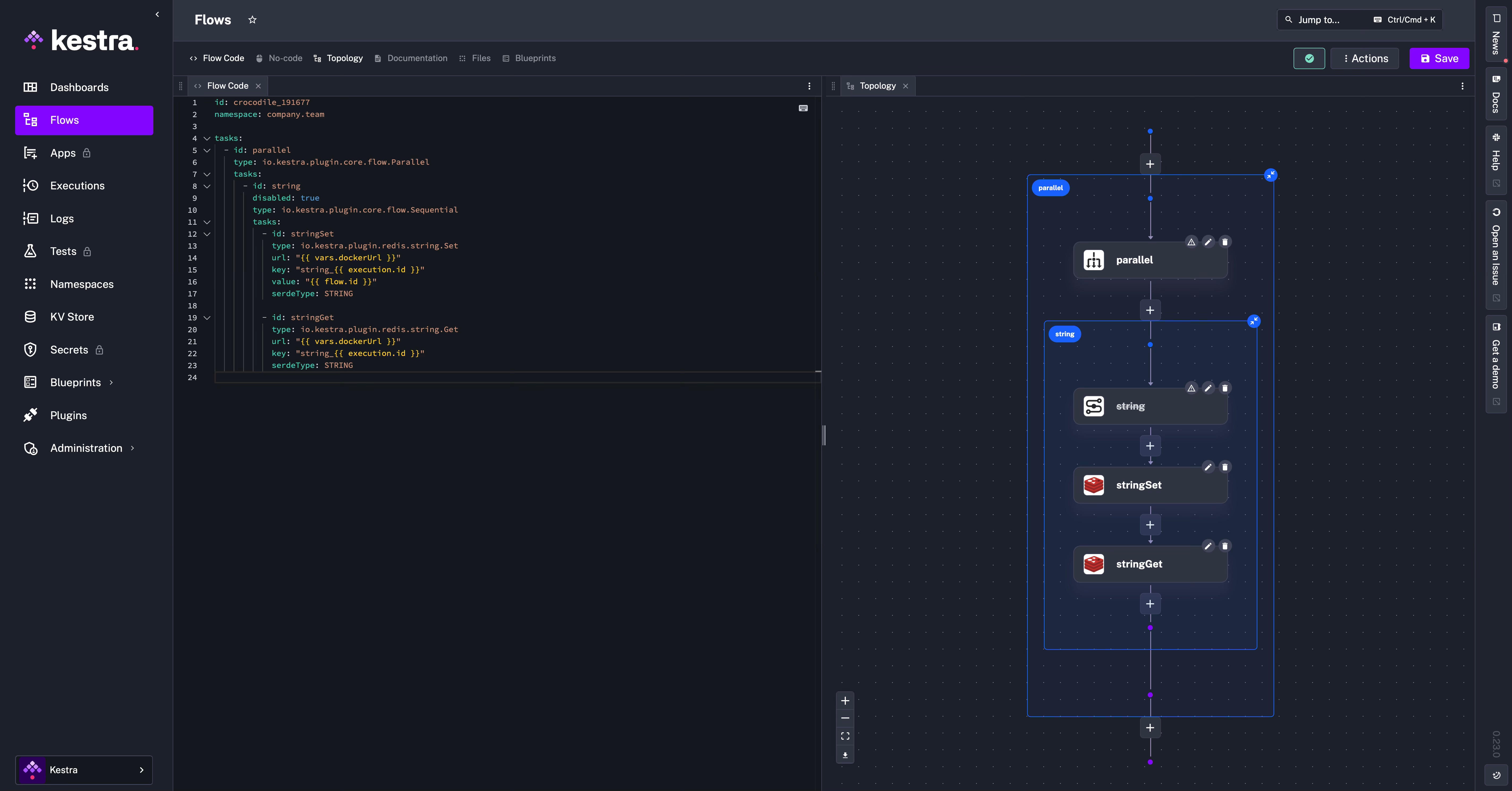This screenshot has width=1512, height=791.
Task: Edit the stringGet task
Action: pyautogui.click(x=1208, y=546)
